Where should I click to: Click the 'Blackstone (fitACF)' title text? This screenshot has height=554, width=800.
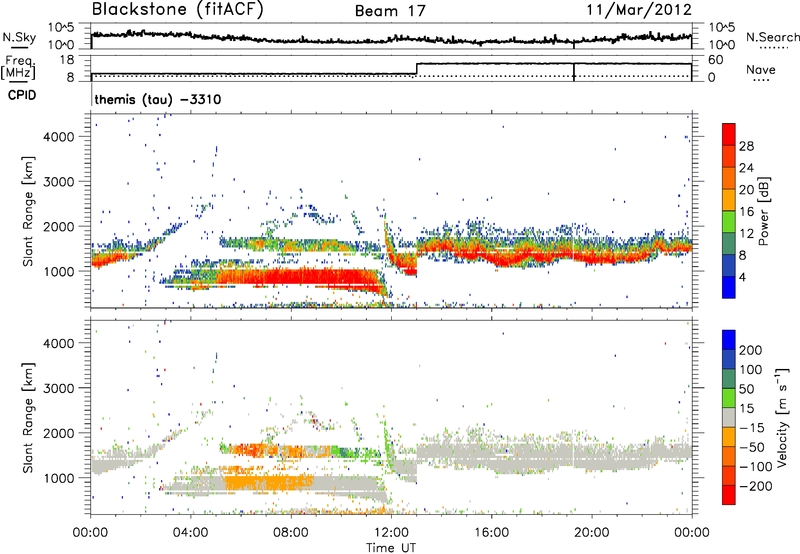[x=177, y=10]
